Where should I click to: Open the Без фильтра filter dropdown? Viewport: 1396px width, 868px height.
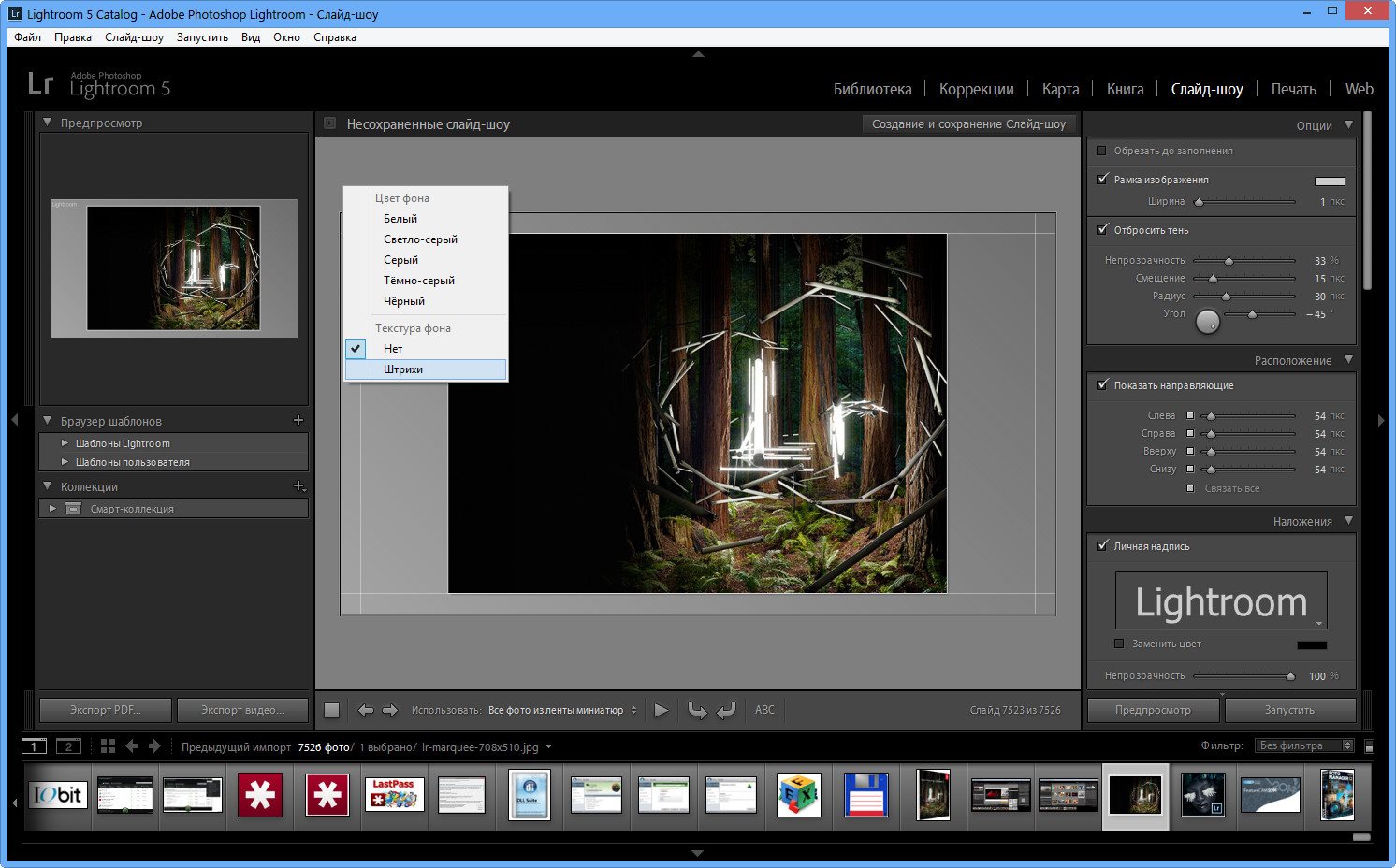click(1306, 745)
